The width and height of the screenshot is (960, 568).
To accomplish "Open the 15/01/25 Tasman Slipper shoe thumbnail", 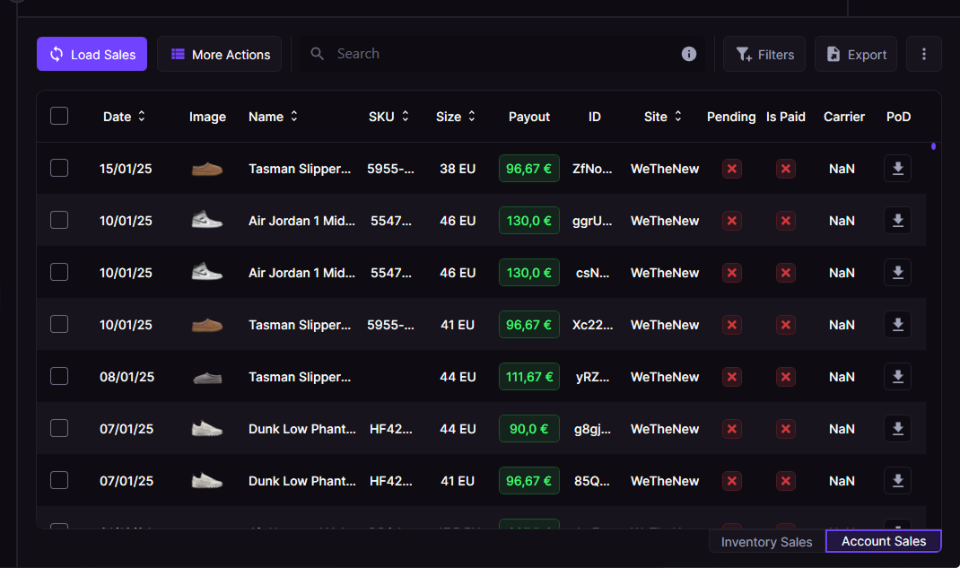I will tap(207, 169).
